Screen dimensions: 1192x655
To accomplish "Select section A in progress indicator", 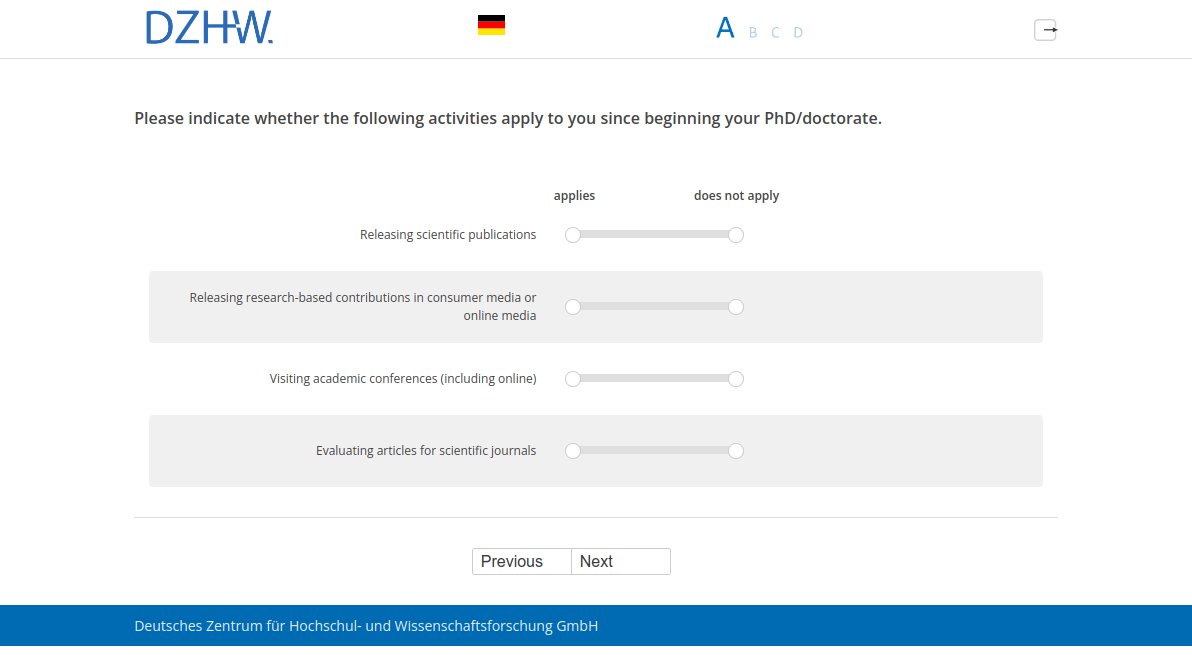I will 725,29.
